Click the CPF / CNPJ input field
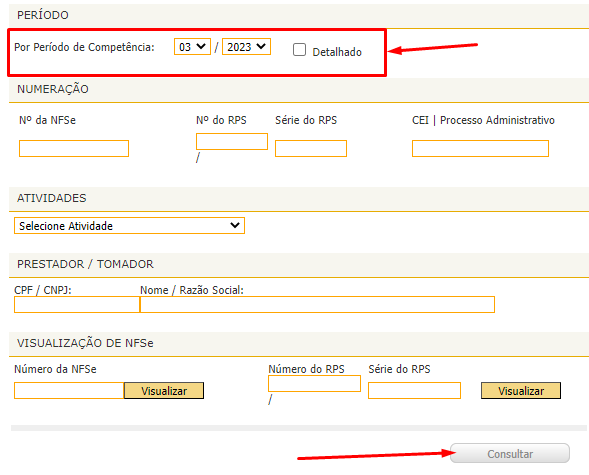589x475 pixels. (77, 305)
